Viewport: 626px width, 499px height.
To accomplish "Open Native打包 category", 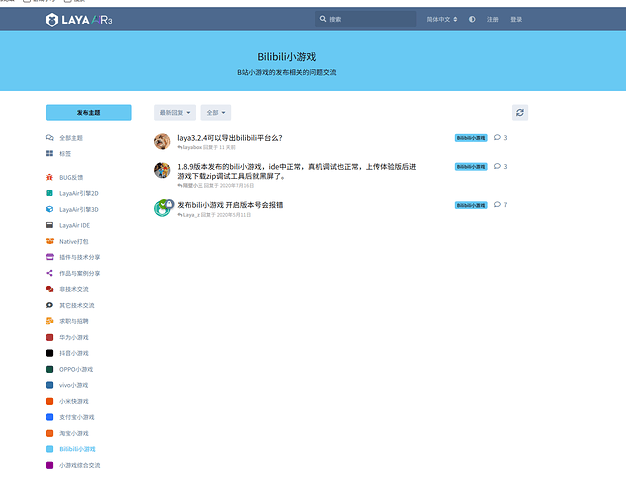I will click(x=67, y=241).
